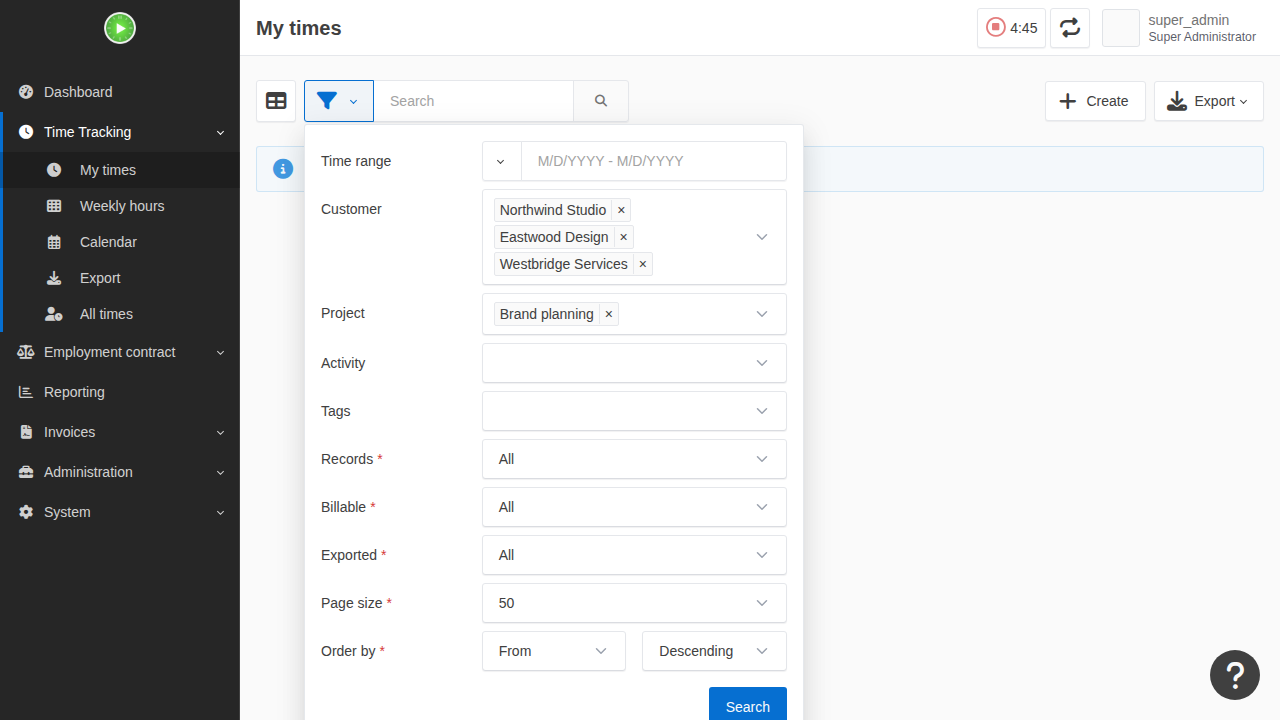Open Weekly hours in sidebar
The height and width of the screenshot is (720, 1280).
click(x=120, y=206)
